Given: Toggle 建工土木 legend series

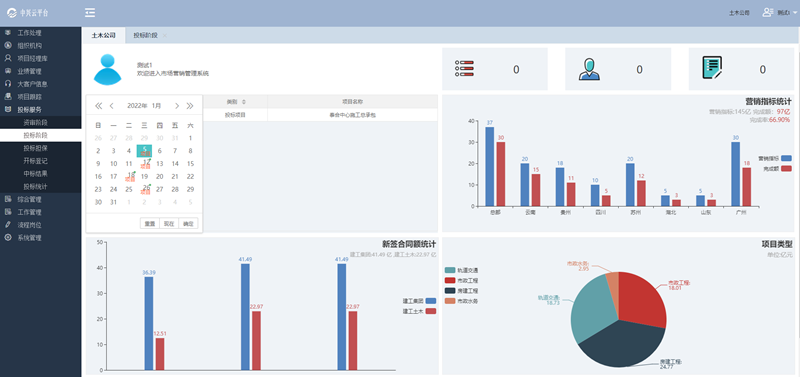Looking at the screenshot, I should [431, 311].
